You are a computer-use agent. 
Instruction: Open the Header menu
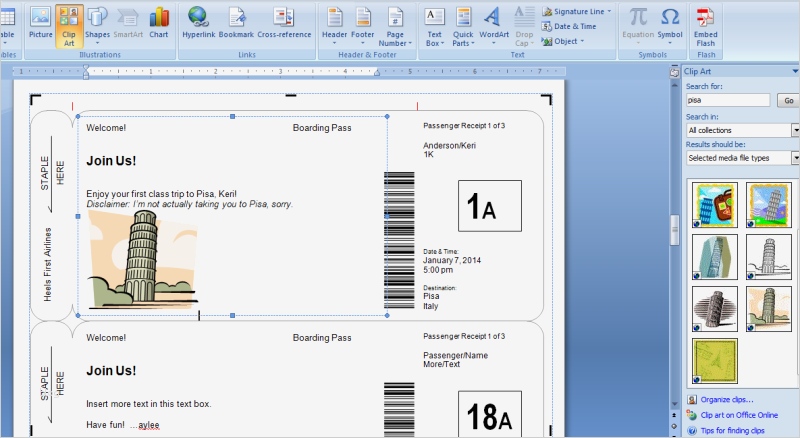pyautogui.click(x=335, y=25)
